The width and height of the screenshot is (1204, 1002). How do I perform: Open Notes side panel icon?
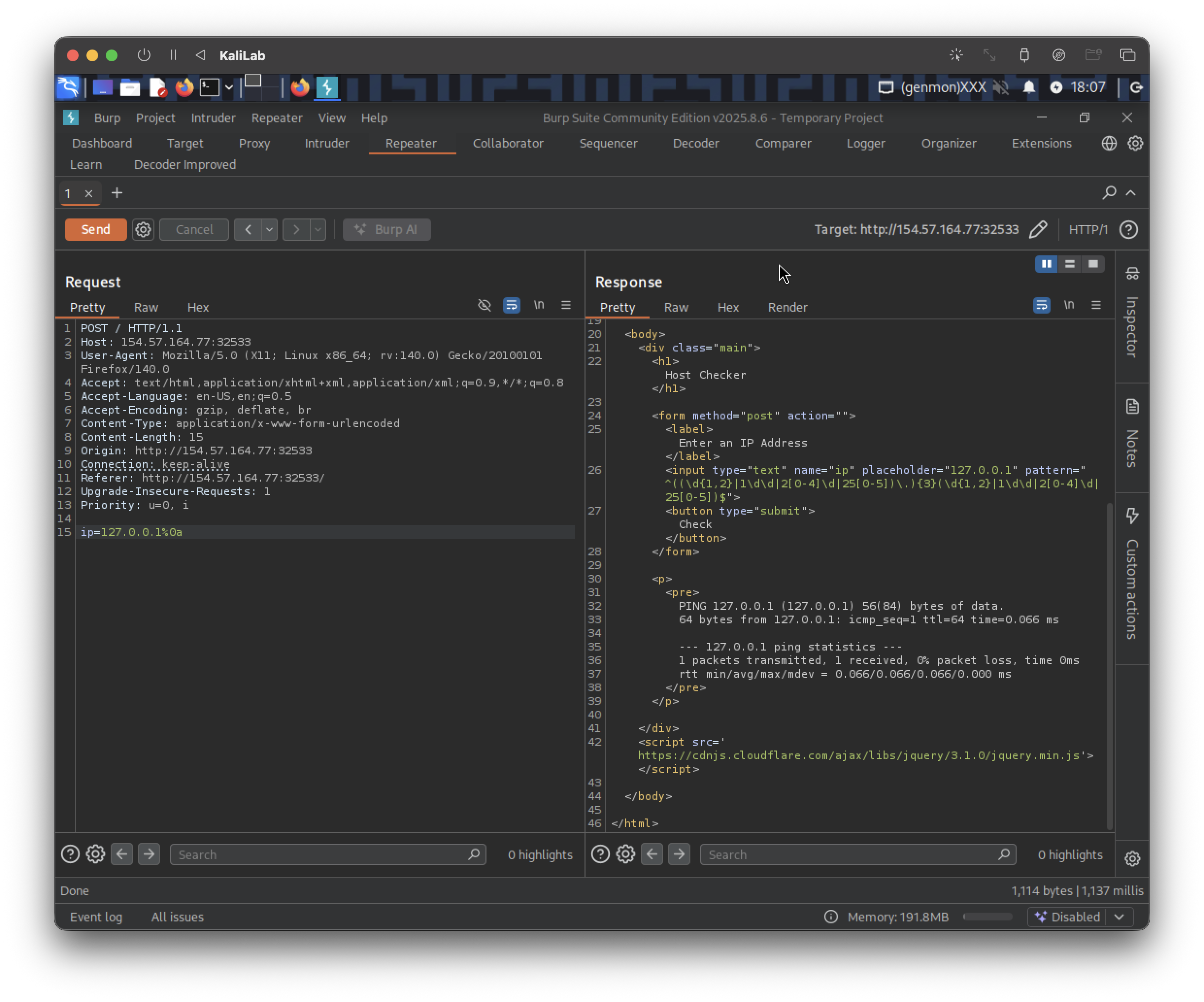tap(1132, 406)
